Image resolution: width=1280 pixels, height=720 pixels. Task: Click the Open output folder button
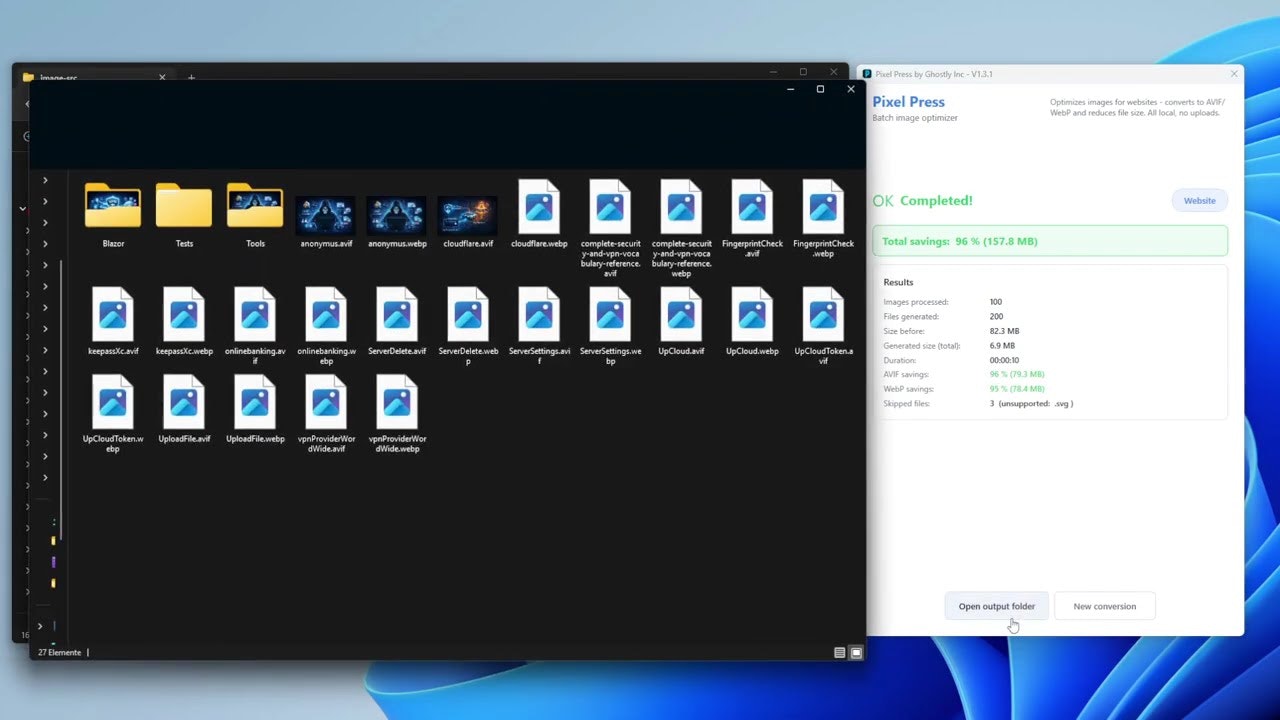(x=996, y=606)
